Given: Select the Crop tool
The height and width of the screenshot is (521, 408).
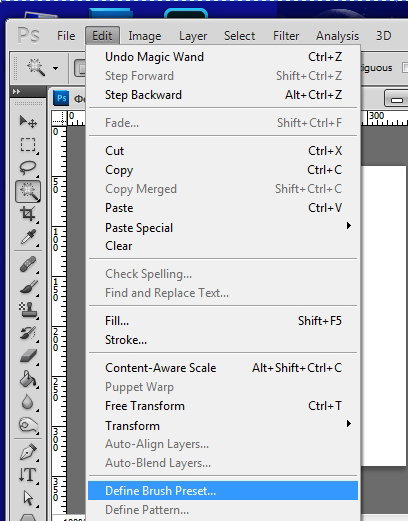Looking at the screenshot, I should coord(28,214).
